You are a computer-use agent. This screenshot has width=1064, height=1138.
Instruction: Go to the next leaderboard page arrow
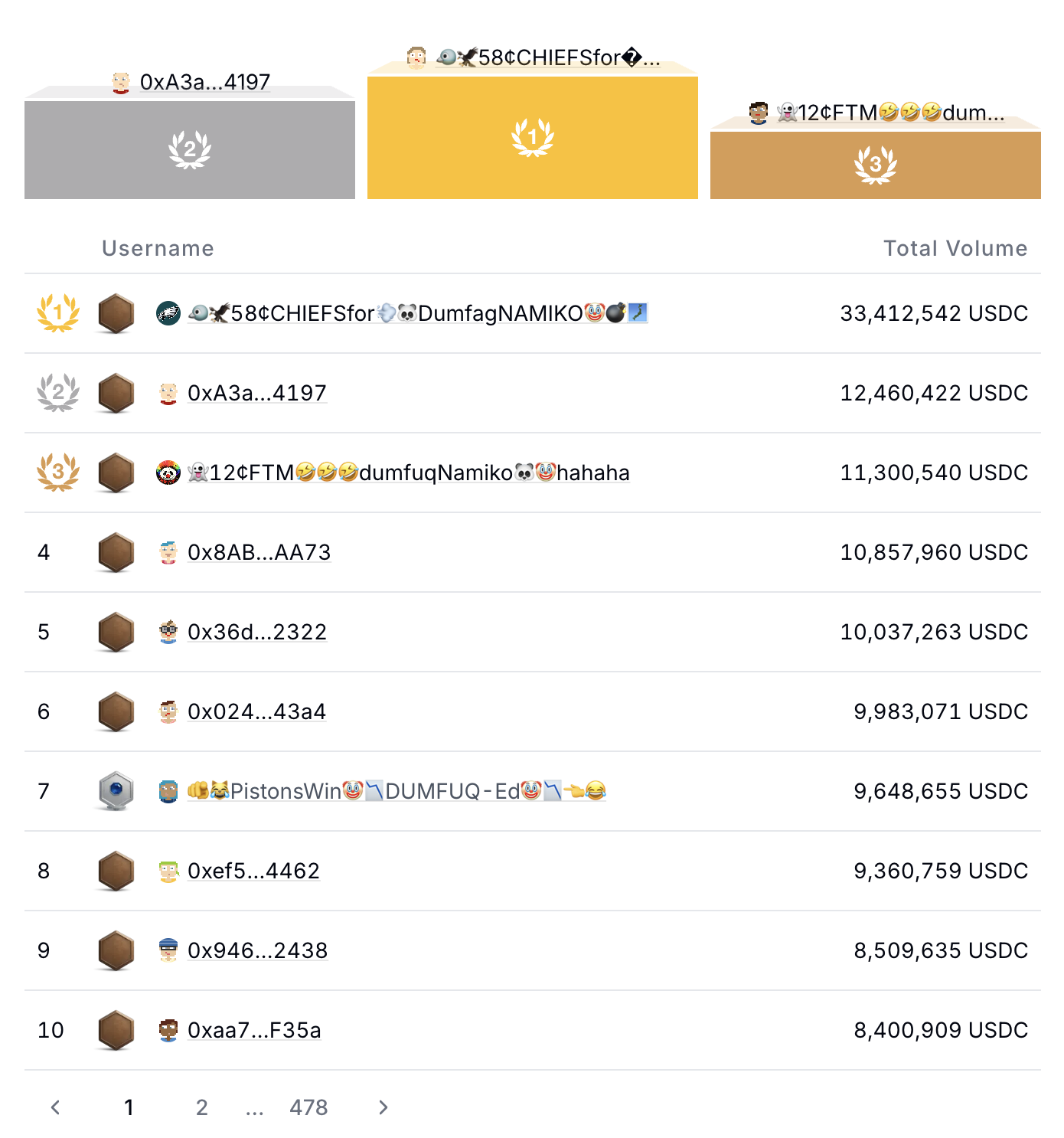(x=383, y=1107)
